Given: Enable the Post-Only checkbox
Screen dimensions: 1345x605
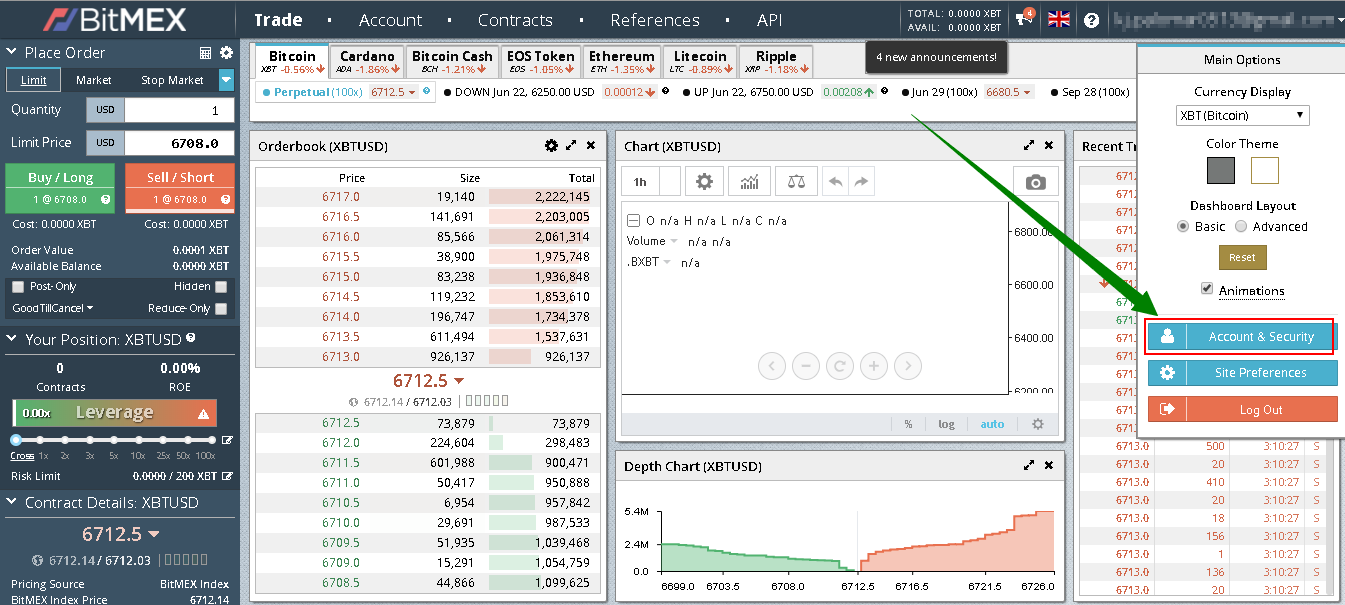Looking at the screenshot, I should coord(17,287).
